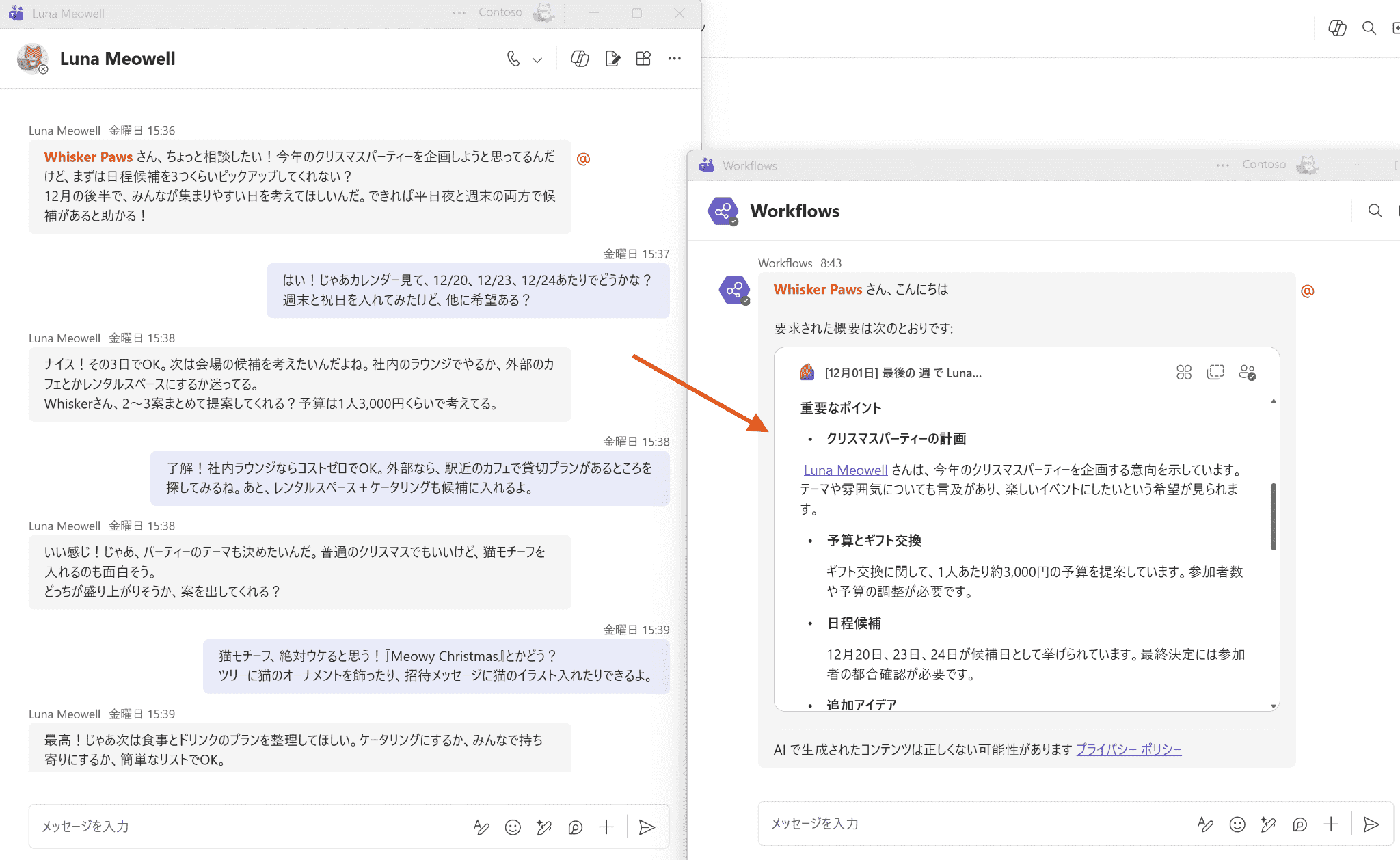
Task: Click people icon in summary card header
Action: [1247, 373]
